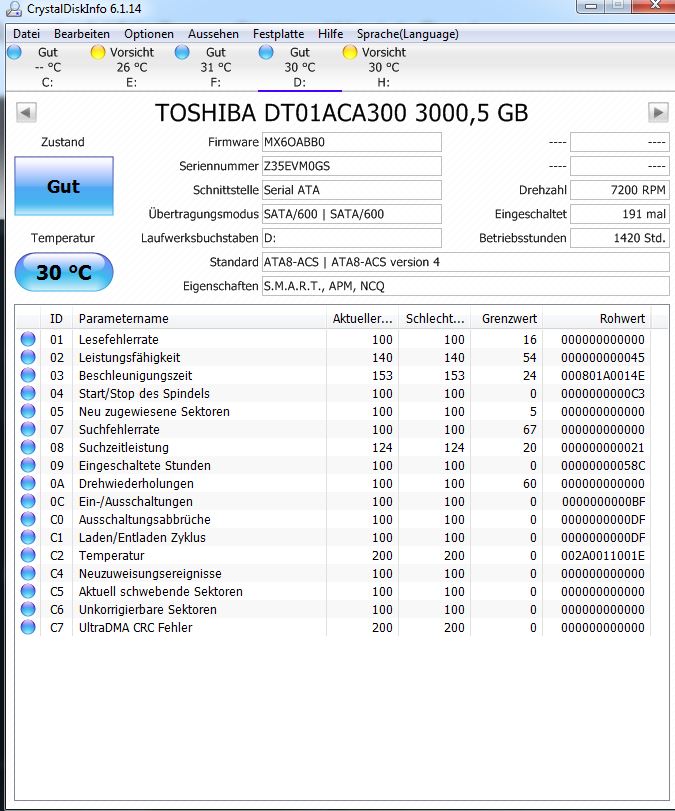Screen dimensions: 675x811
Task: Click status orb of Suchfehlerrate row
Action: [x=28, y=429]
